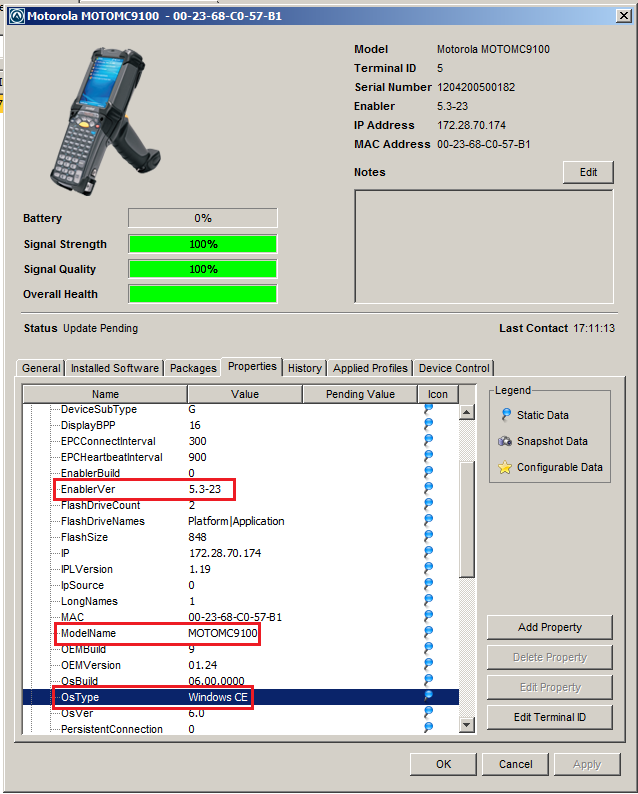Open the Installed Software tab
This screenshot has height=794, width=638.
(x=114, y=368)
